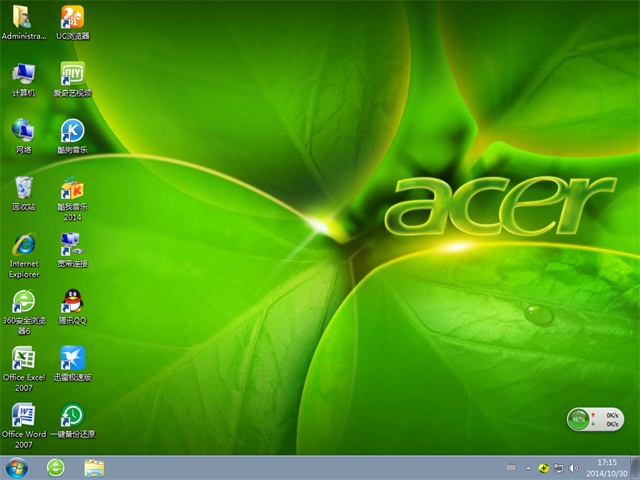Open the Administrator user folder icon
Screen dimensions: 640x480
22,18
